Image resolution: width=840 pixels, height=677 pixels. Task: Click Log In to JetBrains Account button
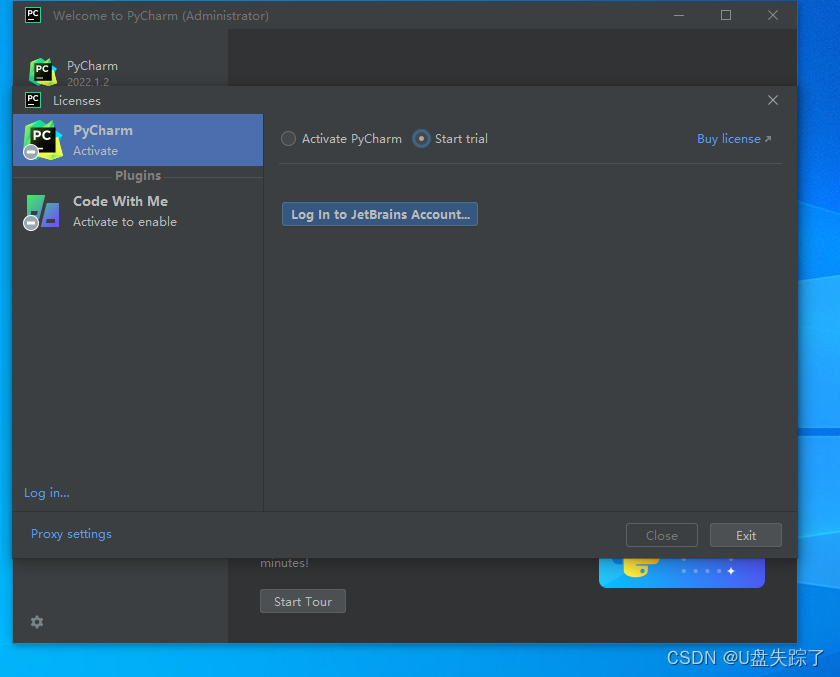380,214
